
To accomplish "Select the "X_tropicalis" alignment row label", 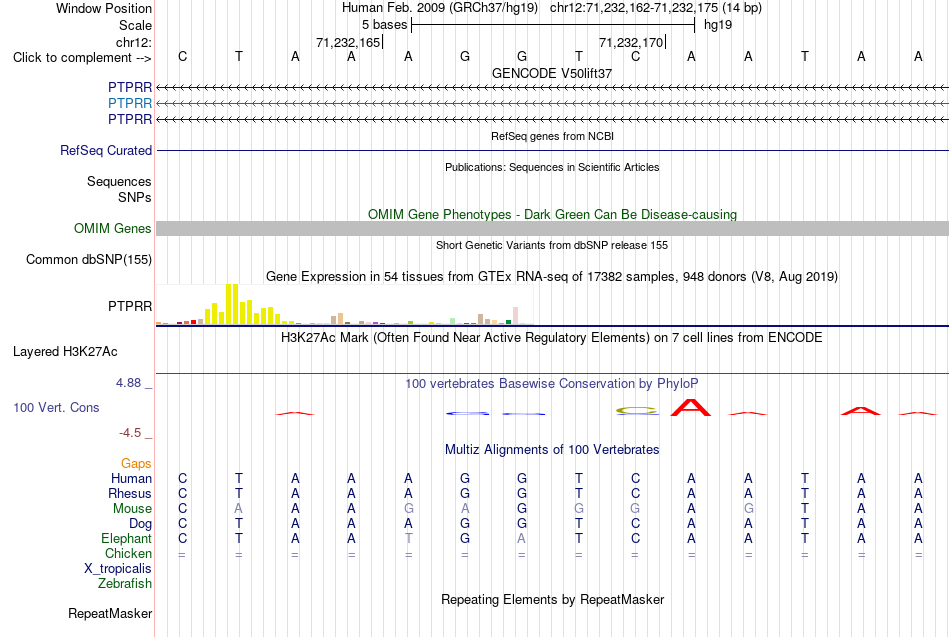I will (118, 569).
